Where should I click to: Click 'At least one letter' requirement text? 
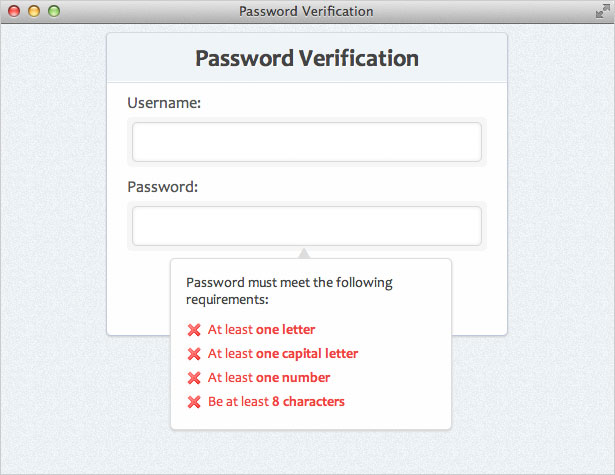coord(262,329)
